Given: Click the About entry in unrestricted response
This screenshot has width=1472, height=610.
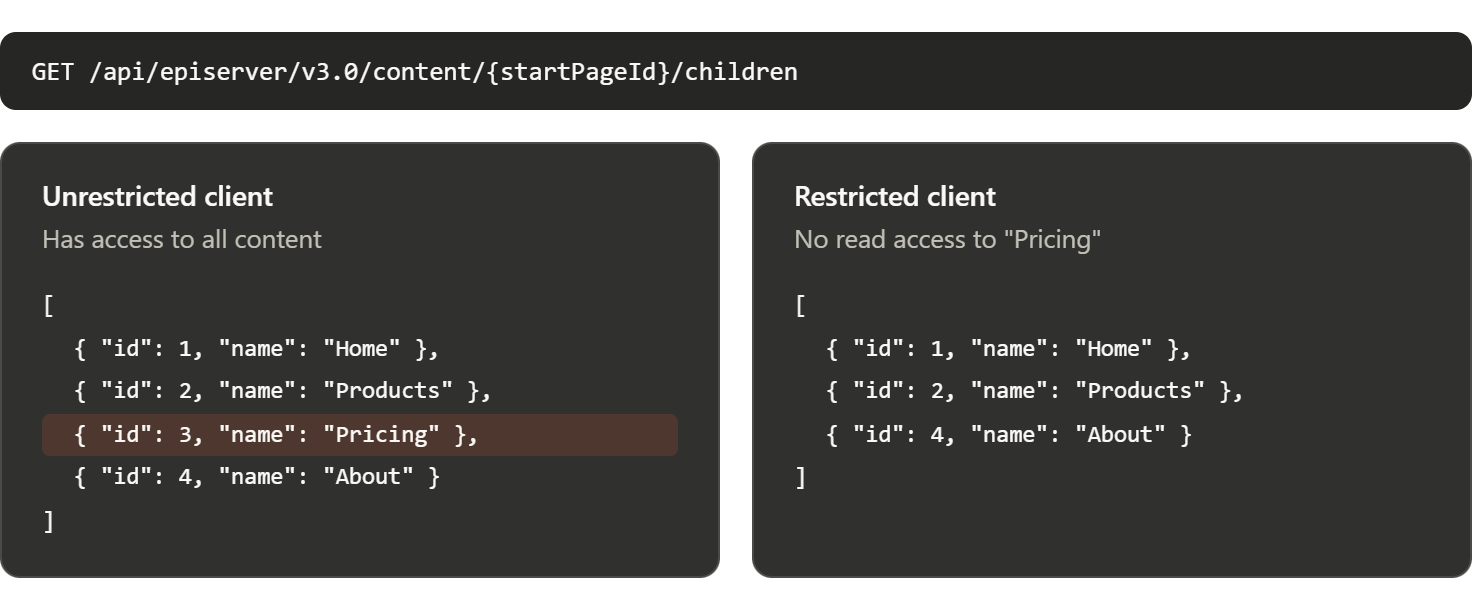Looking at the screenshot, I should tap(257, 477).
